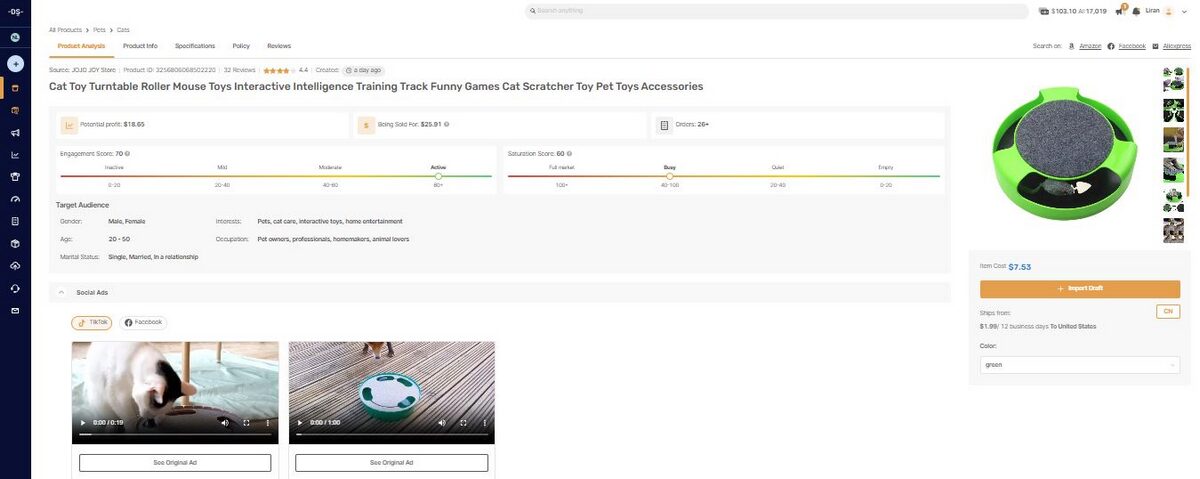Open the line chart analytics sidebar icon
Viewport: 1200px width, 479px height.
pyautogui.click(x=15, y=155)
